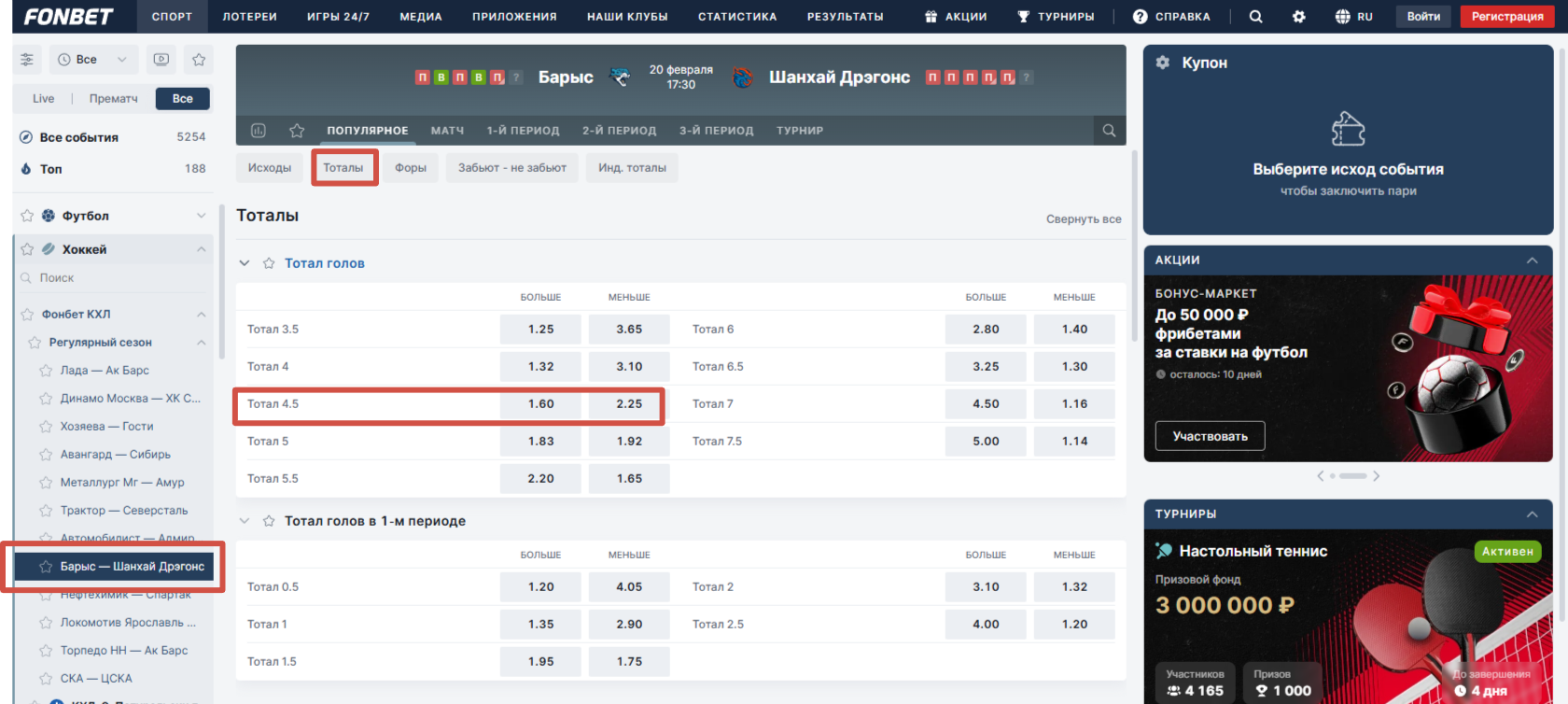Click the favorites star filter in sidebar
This screenshot has height=704, width=1568.
pos(199,60)
